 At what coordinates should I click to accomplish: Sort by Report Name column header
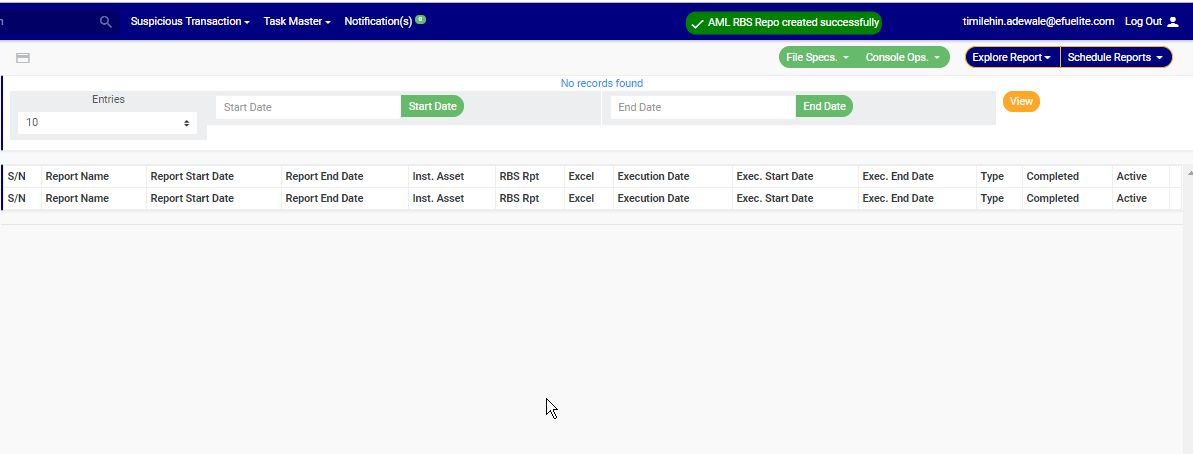77,177
